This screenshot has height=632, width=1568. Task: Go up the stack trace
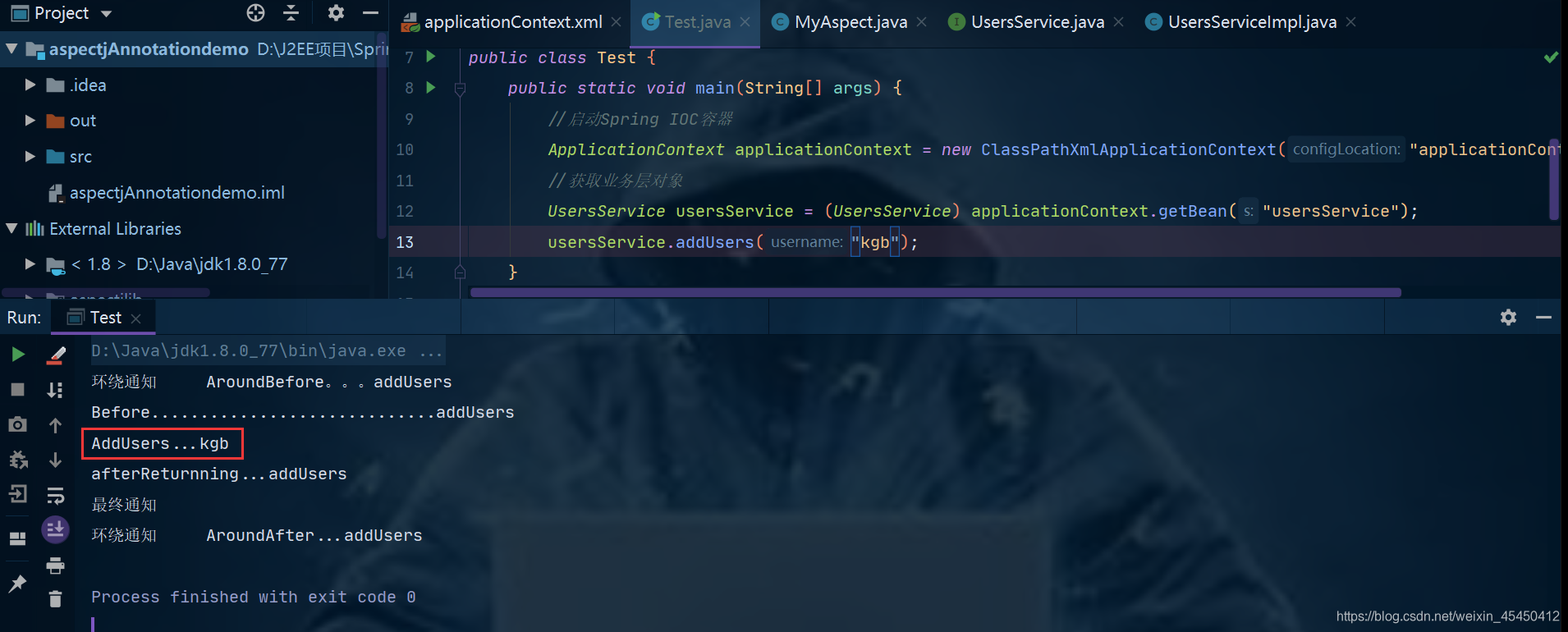pos(55,425)
